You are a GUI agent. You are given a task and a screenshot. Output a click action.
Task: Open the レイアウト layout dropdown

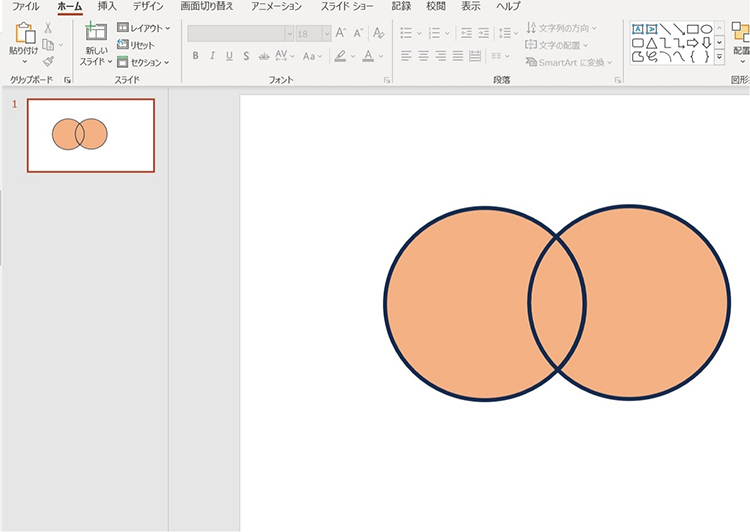pyautogui.click(x=144, y=28)
